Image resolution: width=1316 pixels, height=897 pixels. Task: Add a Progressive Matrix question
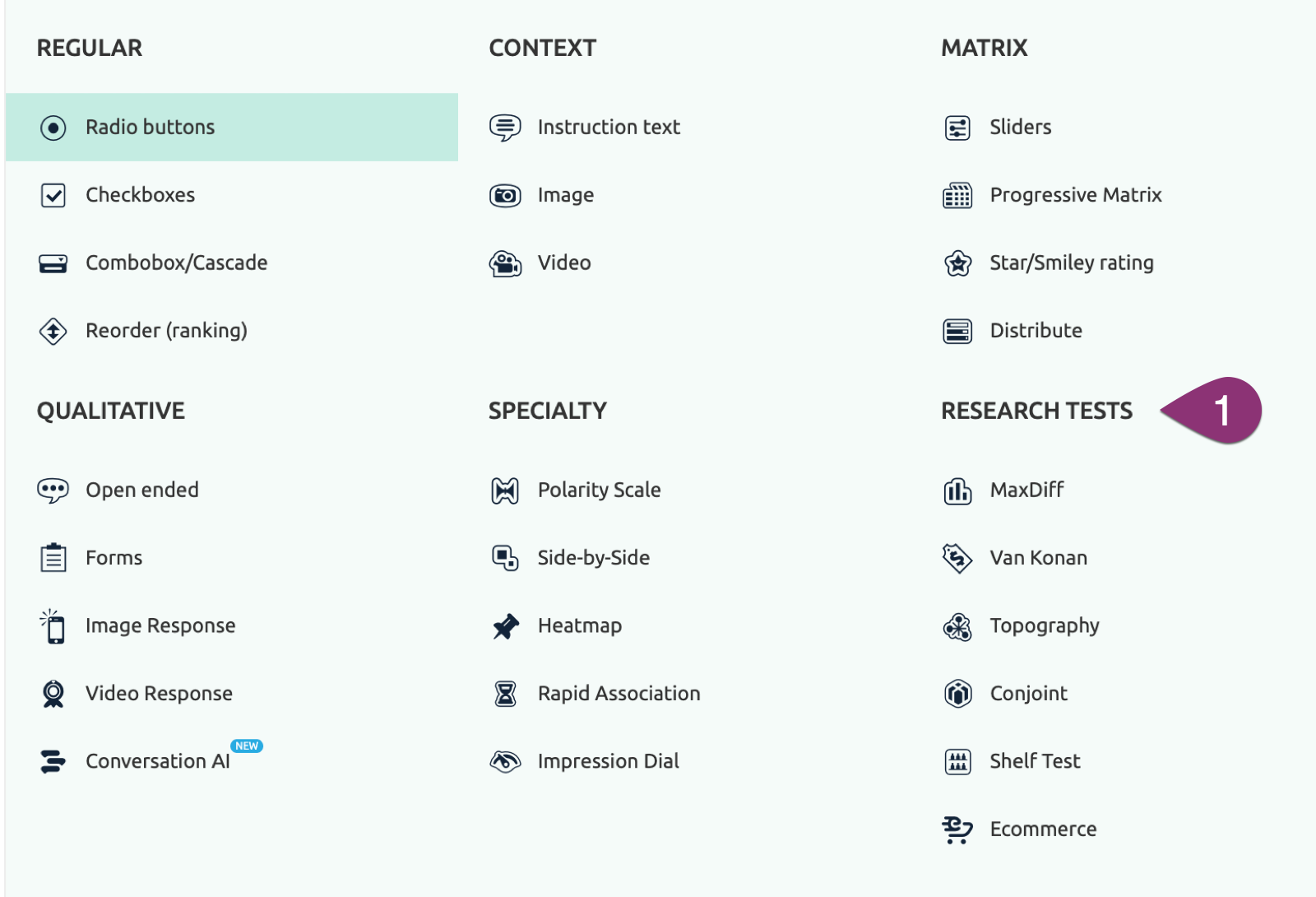tap(1075, 195)
